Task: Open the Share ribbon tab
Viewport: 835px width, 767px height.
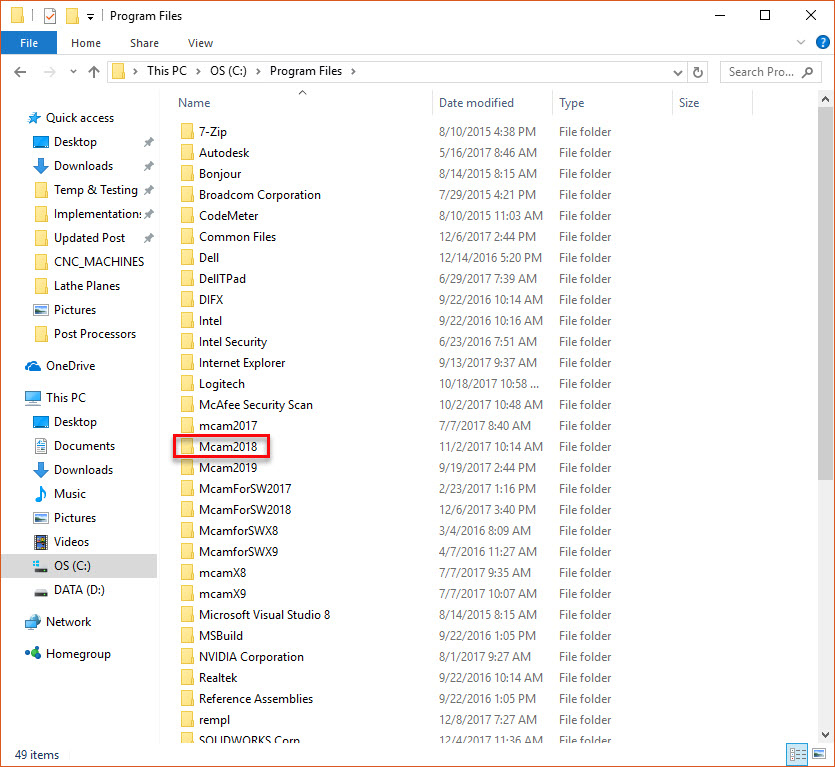Action: click(x=144, y=43)
